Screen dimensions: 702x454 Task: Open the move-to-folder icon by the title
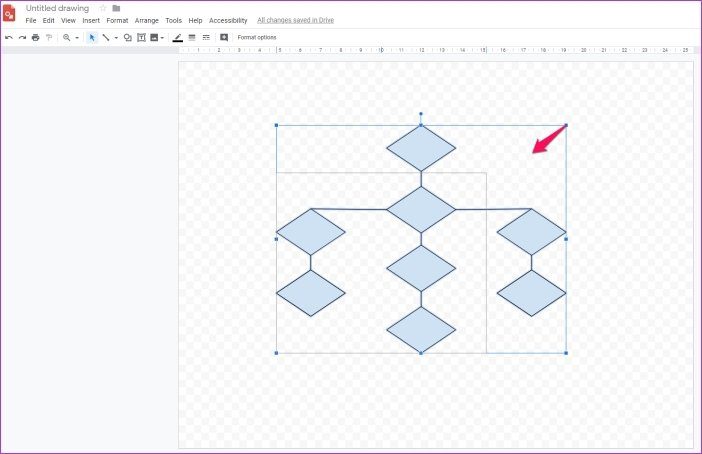click(x=116, y=8)
